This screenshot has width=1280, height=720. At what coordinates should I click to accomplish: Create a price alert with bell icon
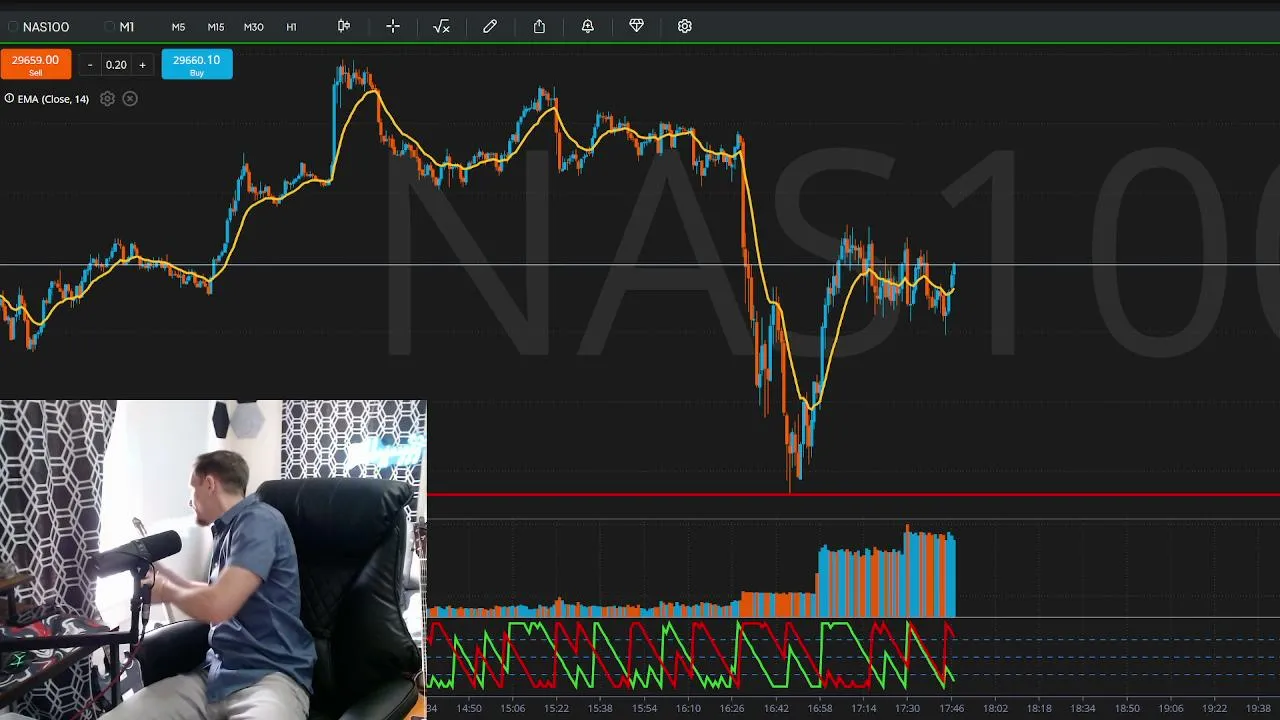click(588, 26)
